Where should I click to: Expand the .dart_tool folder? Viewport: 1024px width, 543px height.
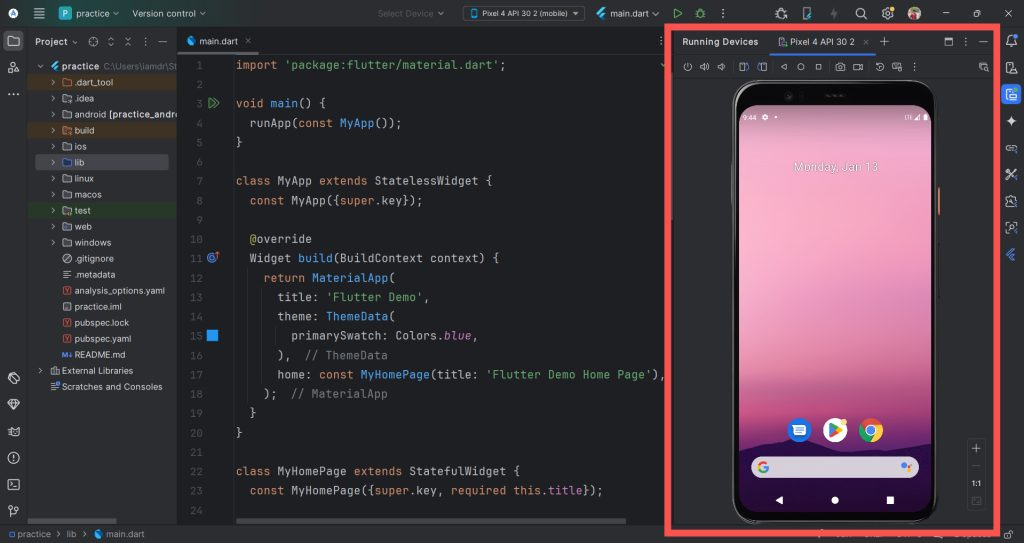[x=53, y=82]
